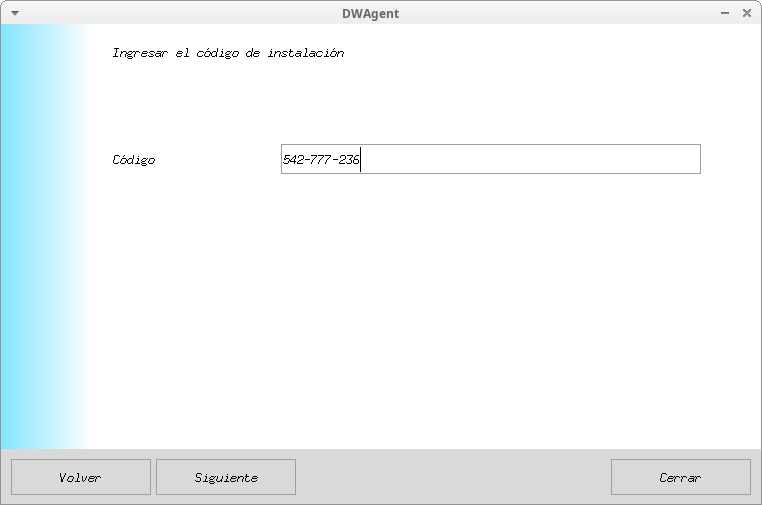Close the installer with Cerrar button

[x=680, y=477]
